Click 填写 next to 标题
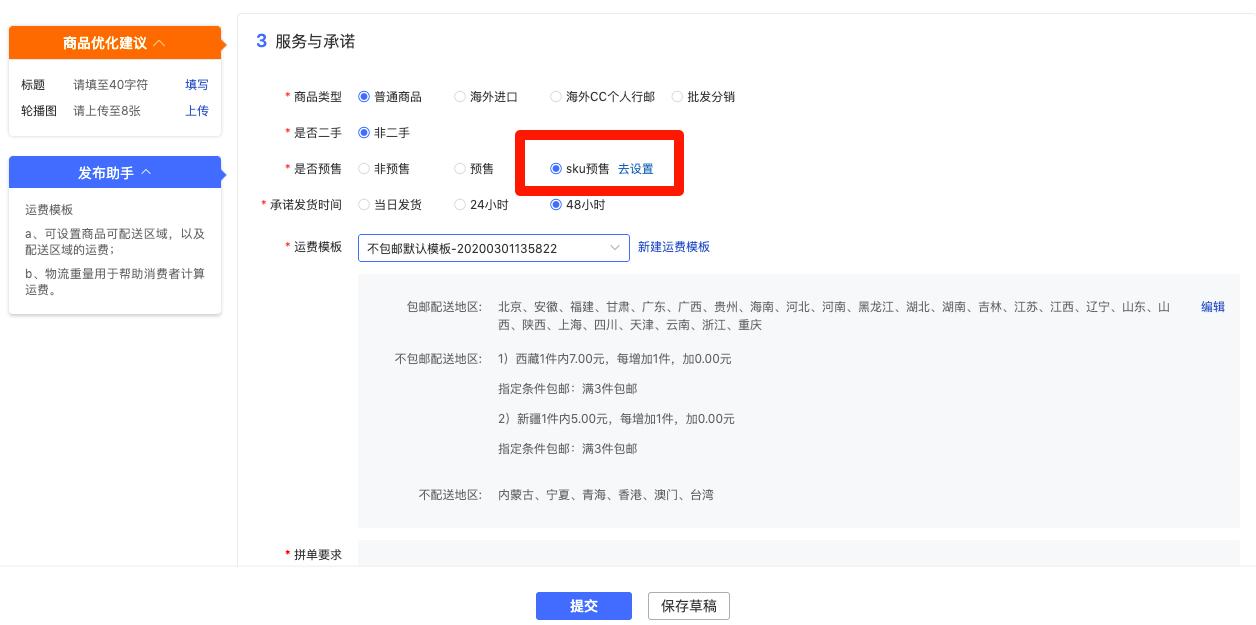Image resolution: width=1256 pixels, height=625 pixels. [196, 85]
